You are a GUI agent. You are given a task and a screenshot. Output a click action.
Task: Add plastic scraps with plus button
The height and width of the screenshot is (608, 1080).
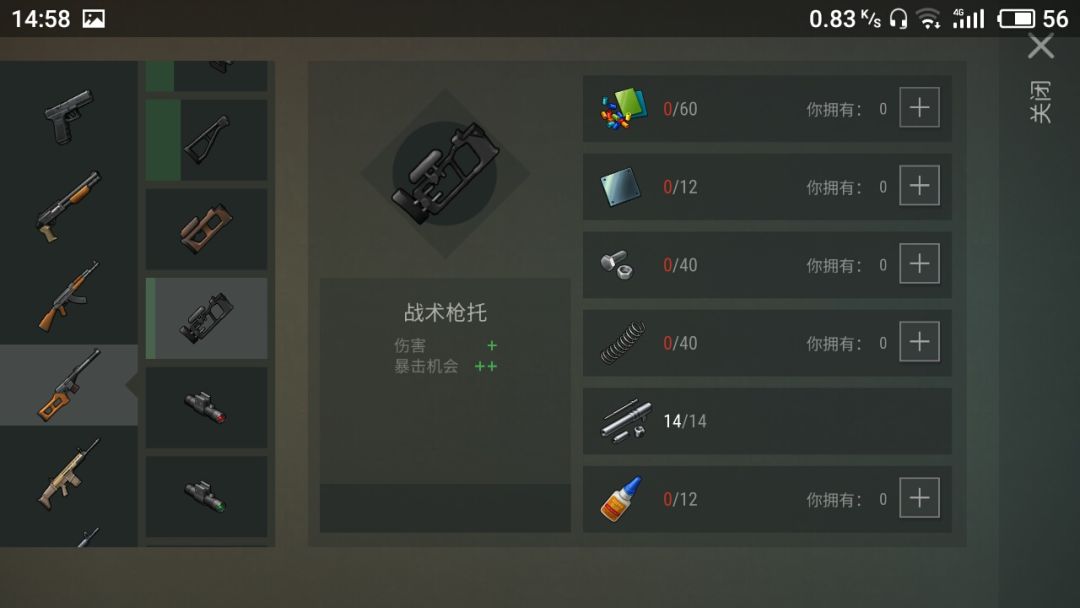(x=919, y=107)
